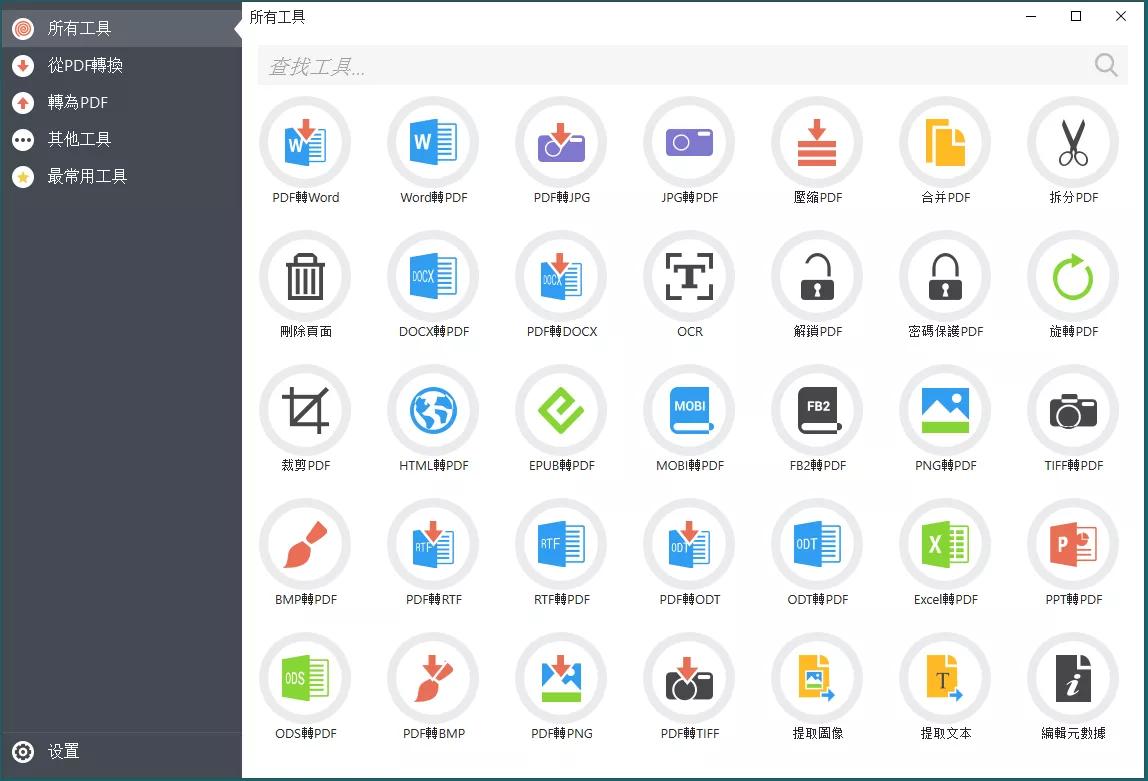Click the magnifier search button
The width and height of the screenshot is (1148, 781).
click(1106, 65)
